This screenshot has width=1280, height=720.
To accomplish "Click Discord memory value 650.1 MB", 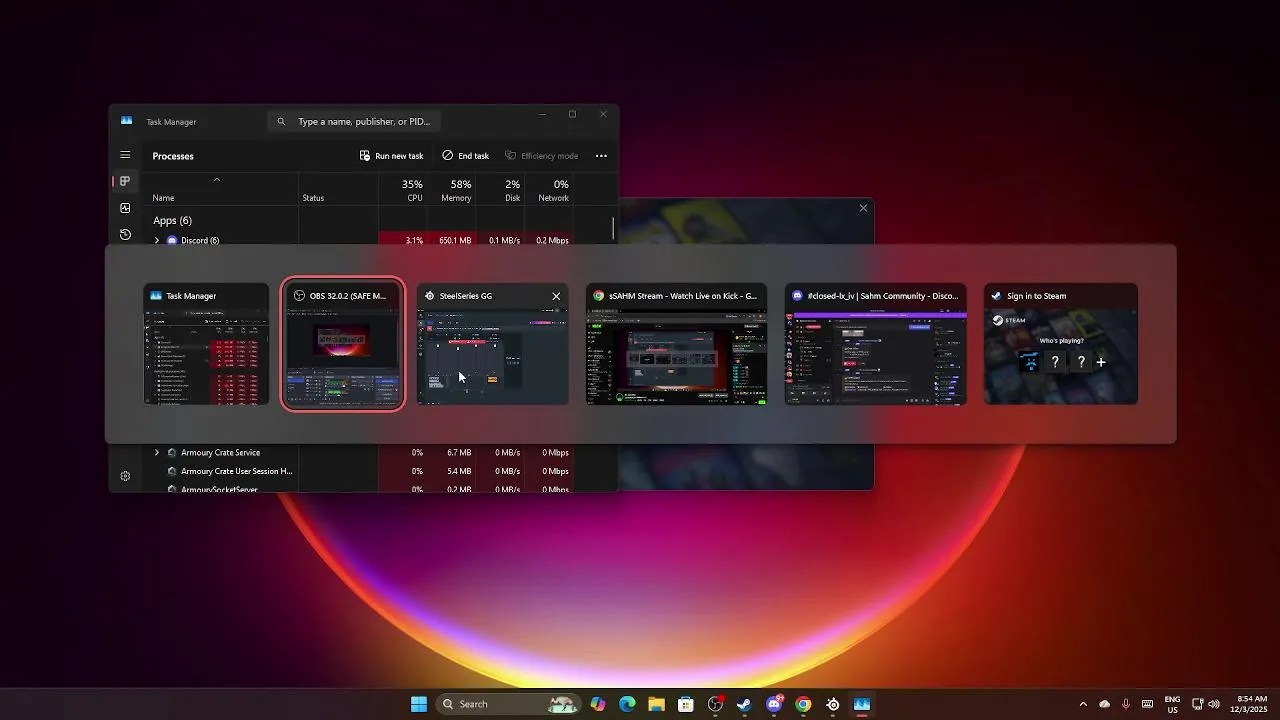I will point(455,241).
